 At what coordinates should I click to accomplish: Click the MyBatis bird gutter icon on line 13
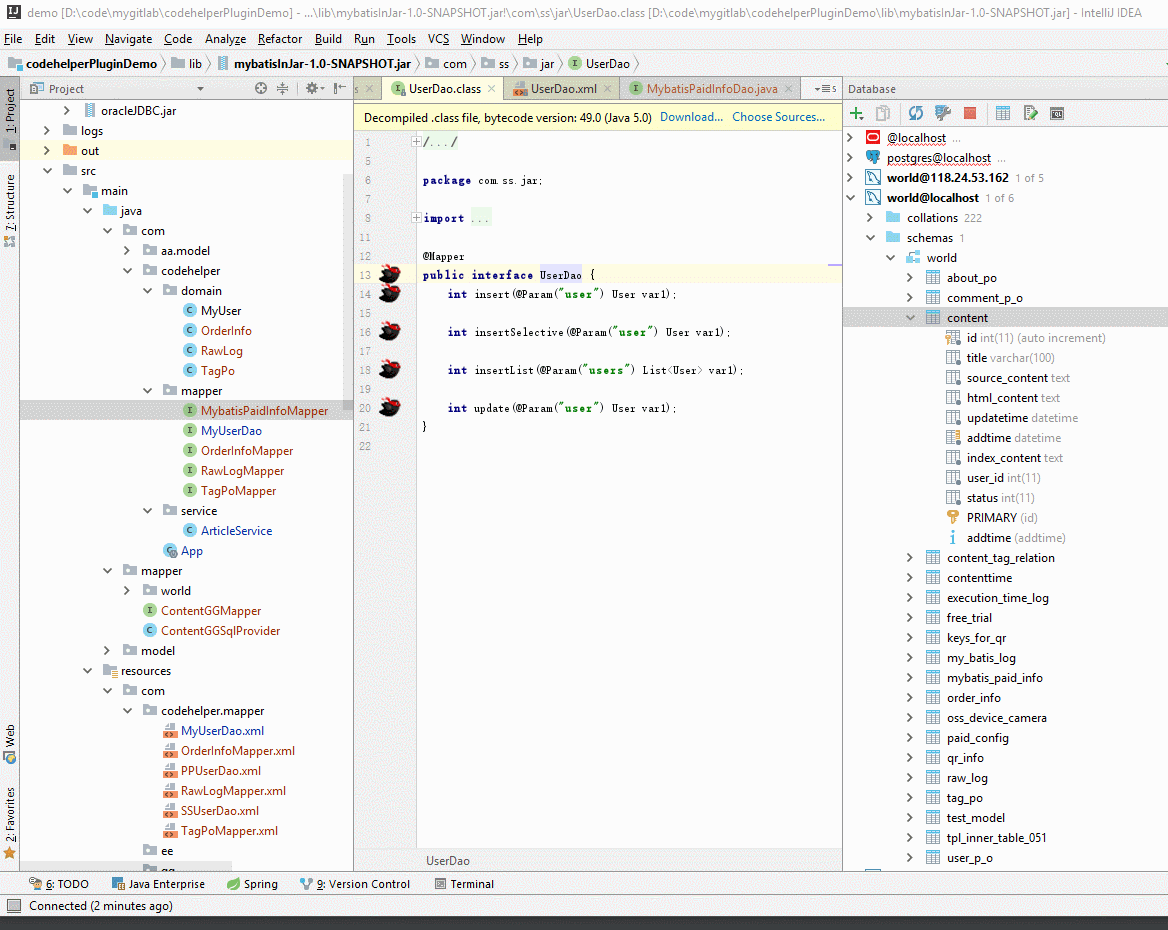(x=390, y=273)
